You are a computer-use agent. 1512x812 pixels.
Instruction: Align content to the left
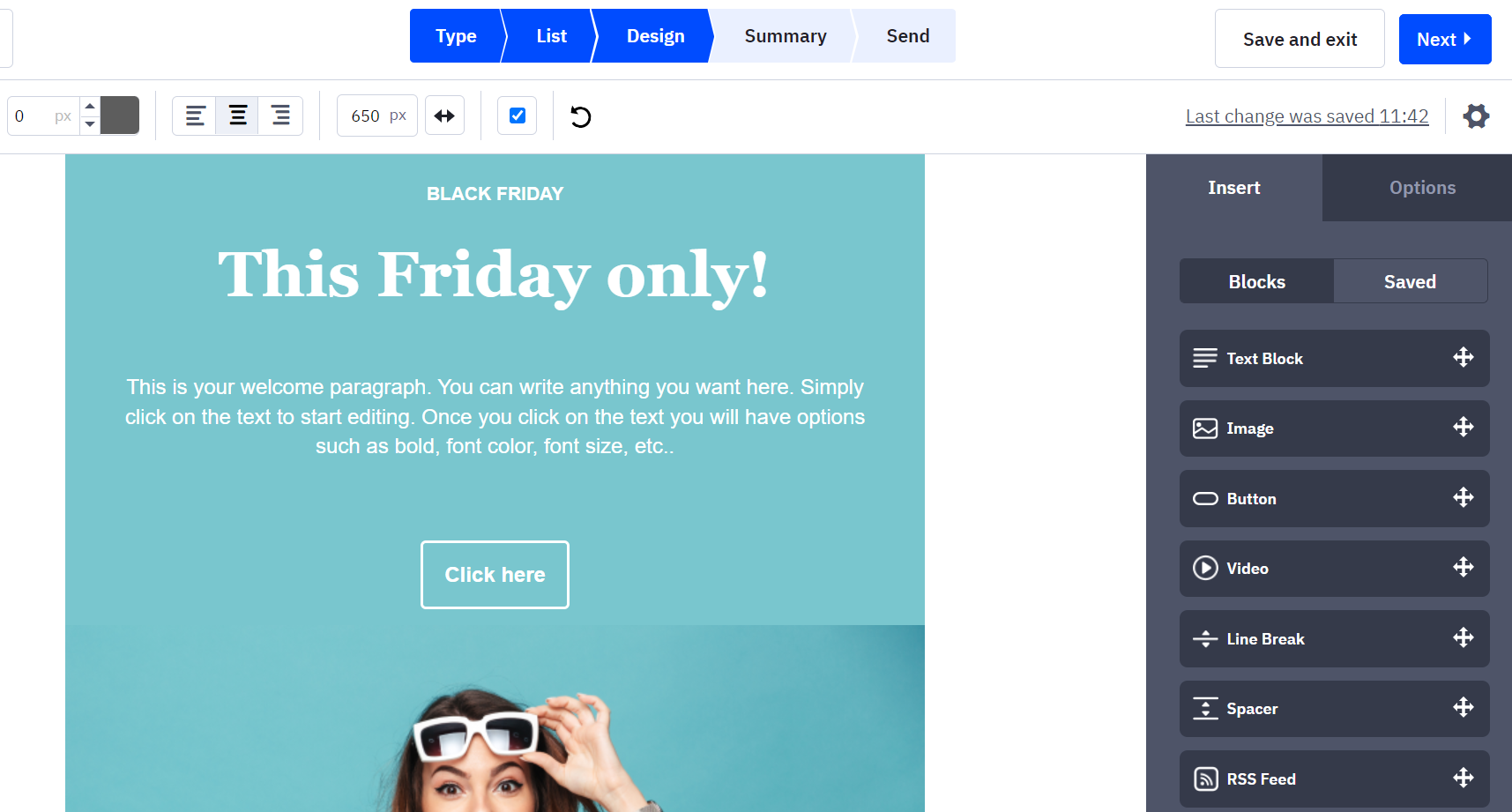coord(195,115)
